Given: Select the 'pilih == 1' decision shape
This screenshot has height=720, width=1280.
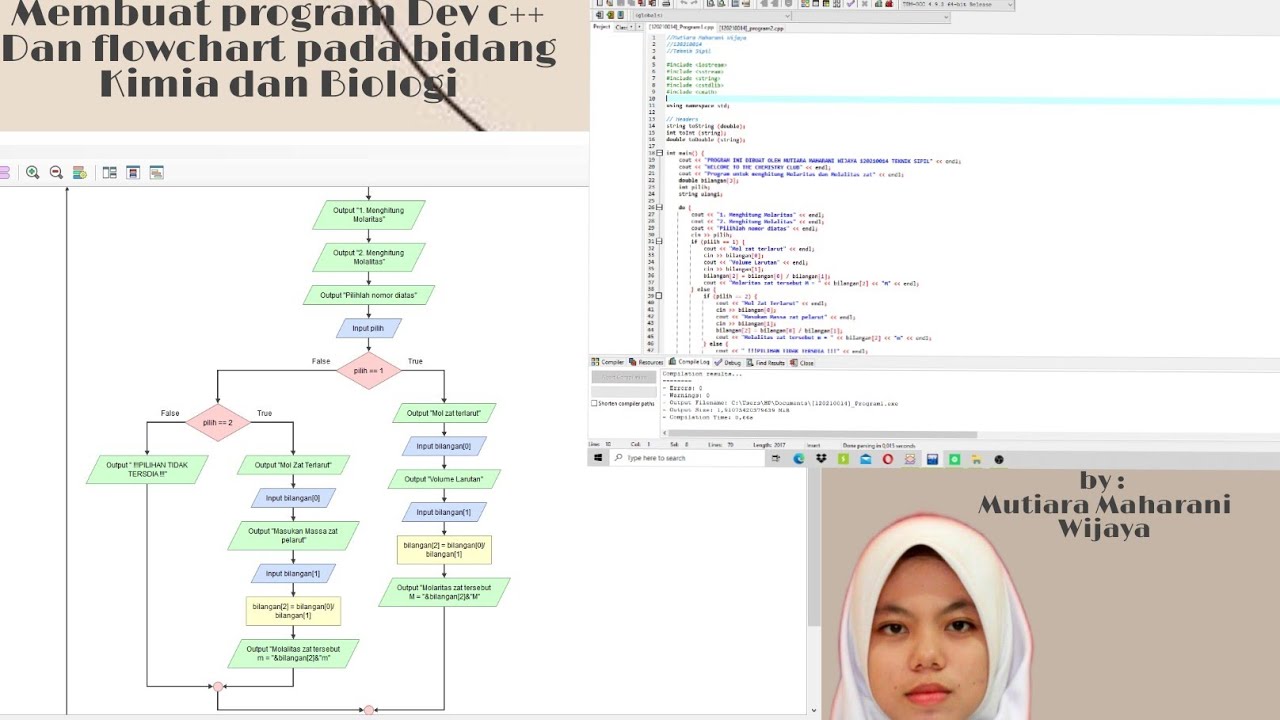Looking at the screenshot, I should 368,370.
